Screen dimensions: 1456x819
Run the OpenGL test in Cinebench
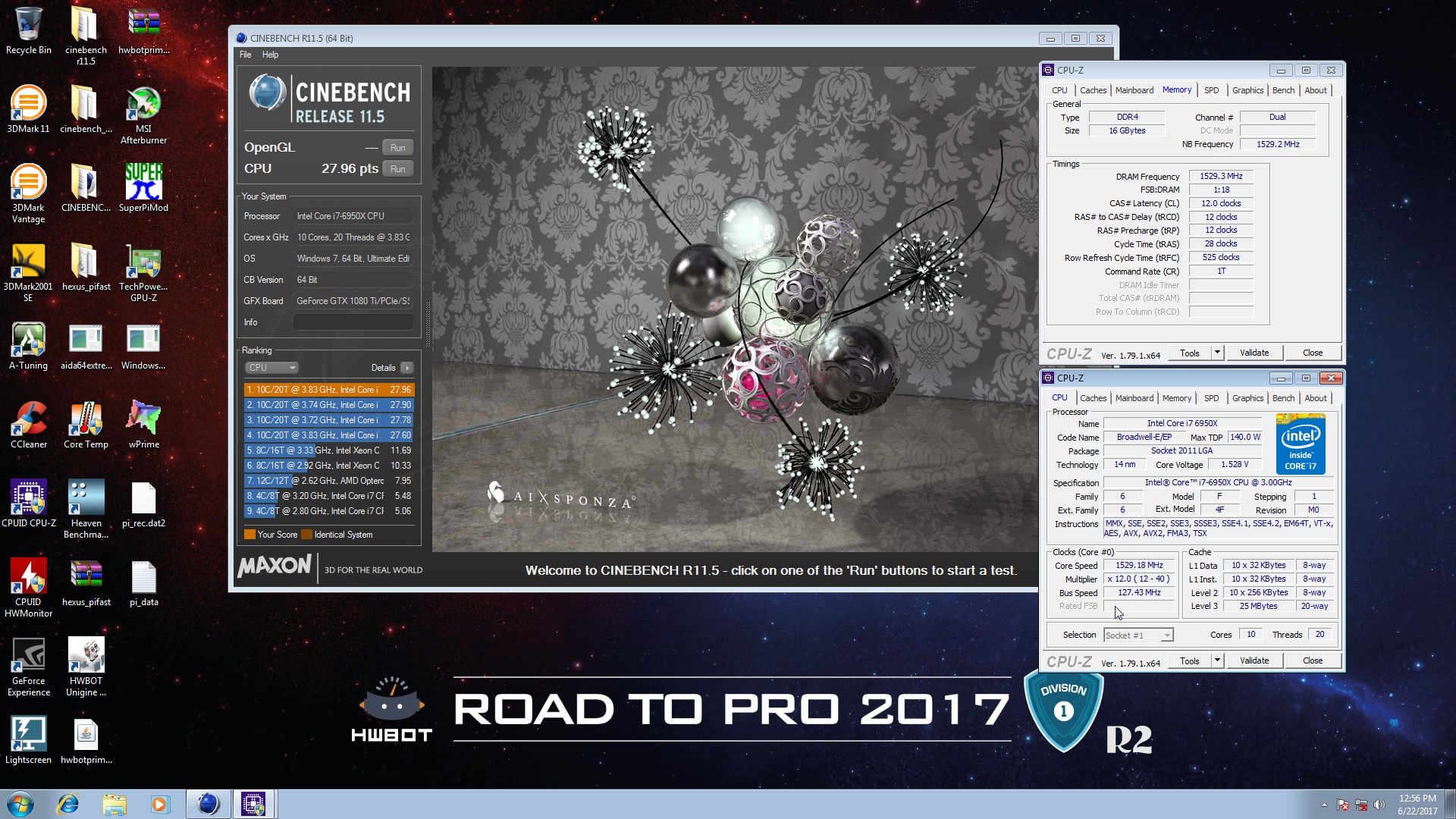(398, 148)
